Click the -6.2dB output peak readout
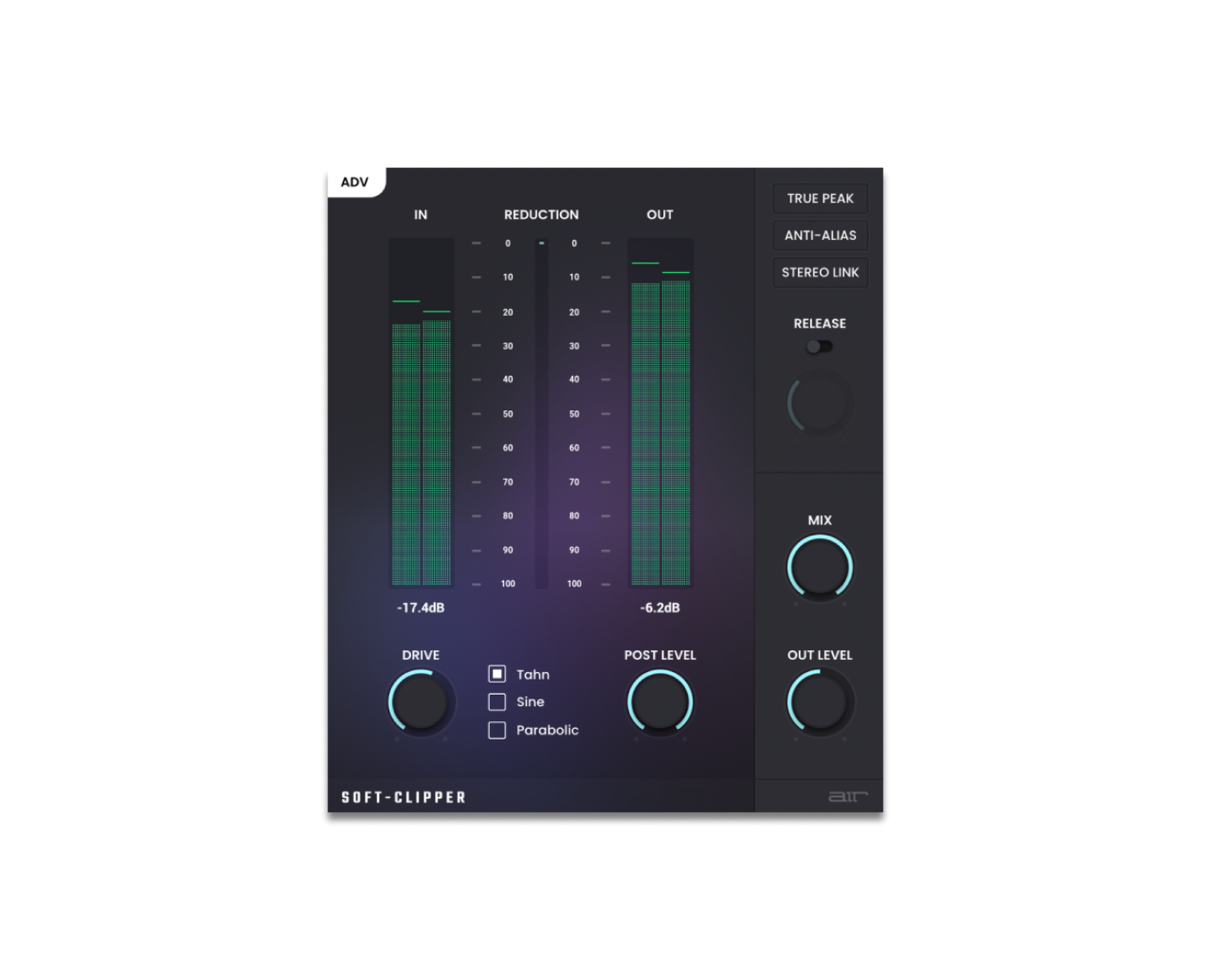Screen dimensions: 1211x980 (x=660, y=607)
